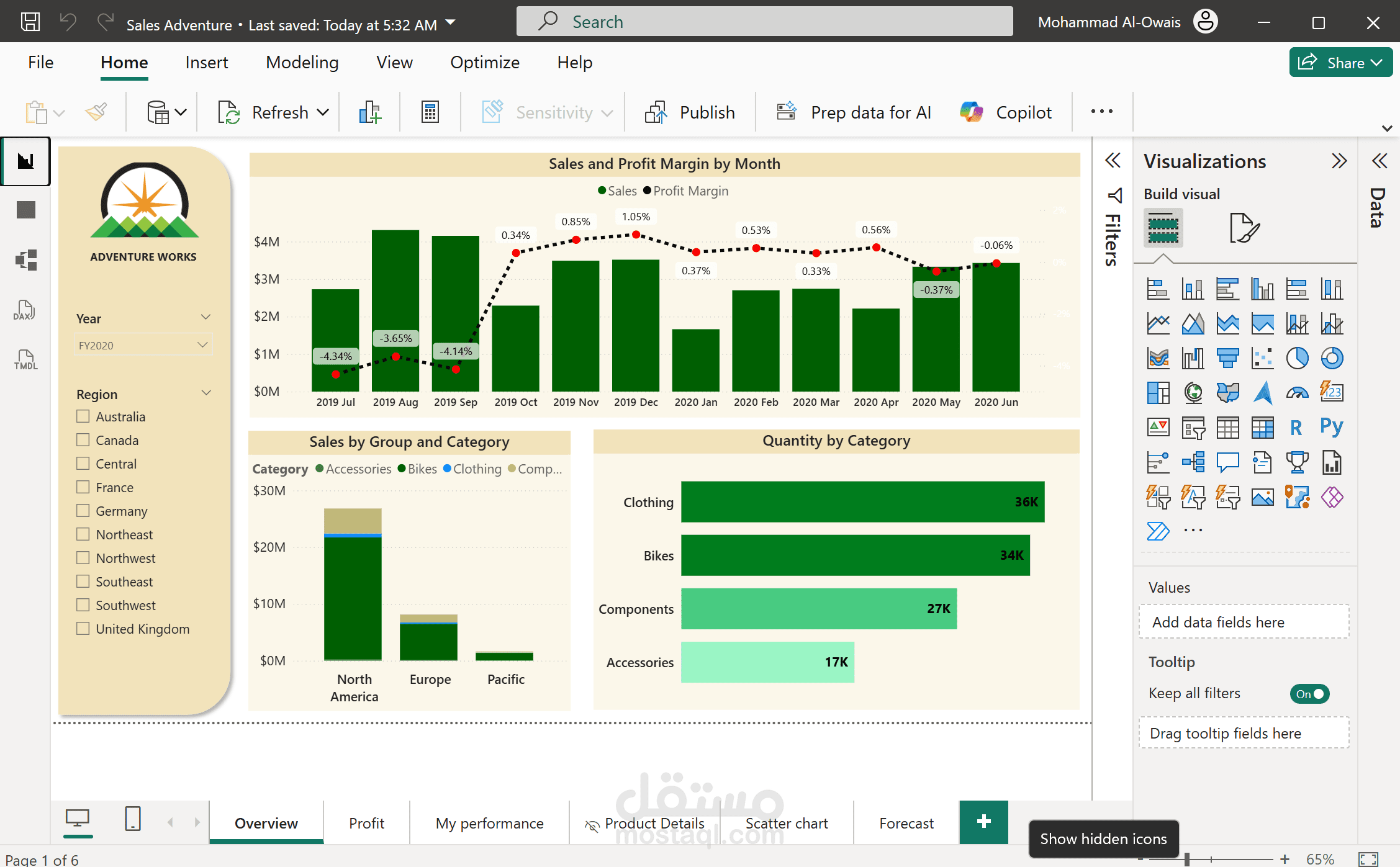This screenshot has width=1400, height=867.
Task: Check the Central region checkbox
Action: coord(83,463)
